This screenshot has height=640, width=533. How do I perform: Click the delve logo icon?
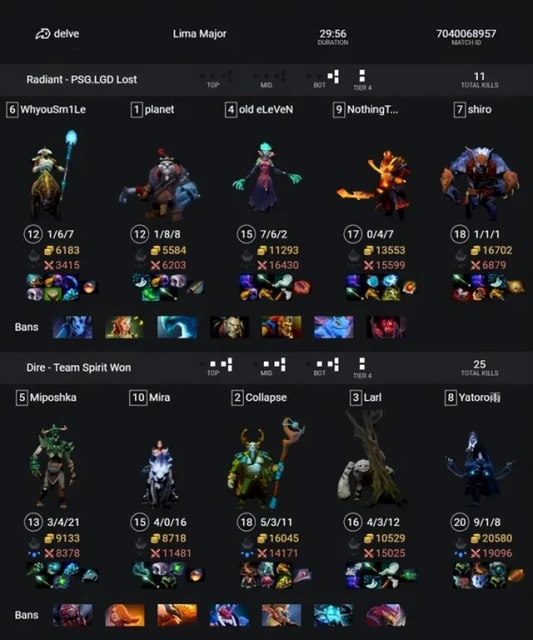pyautogui.click(x=42, y=34)
